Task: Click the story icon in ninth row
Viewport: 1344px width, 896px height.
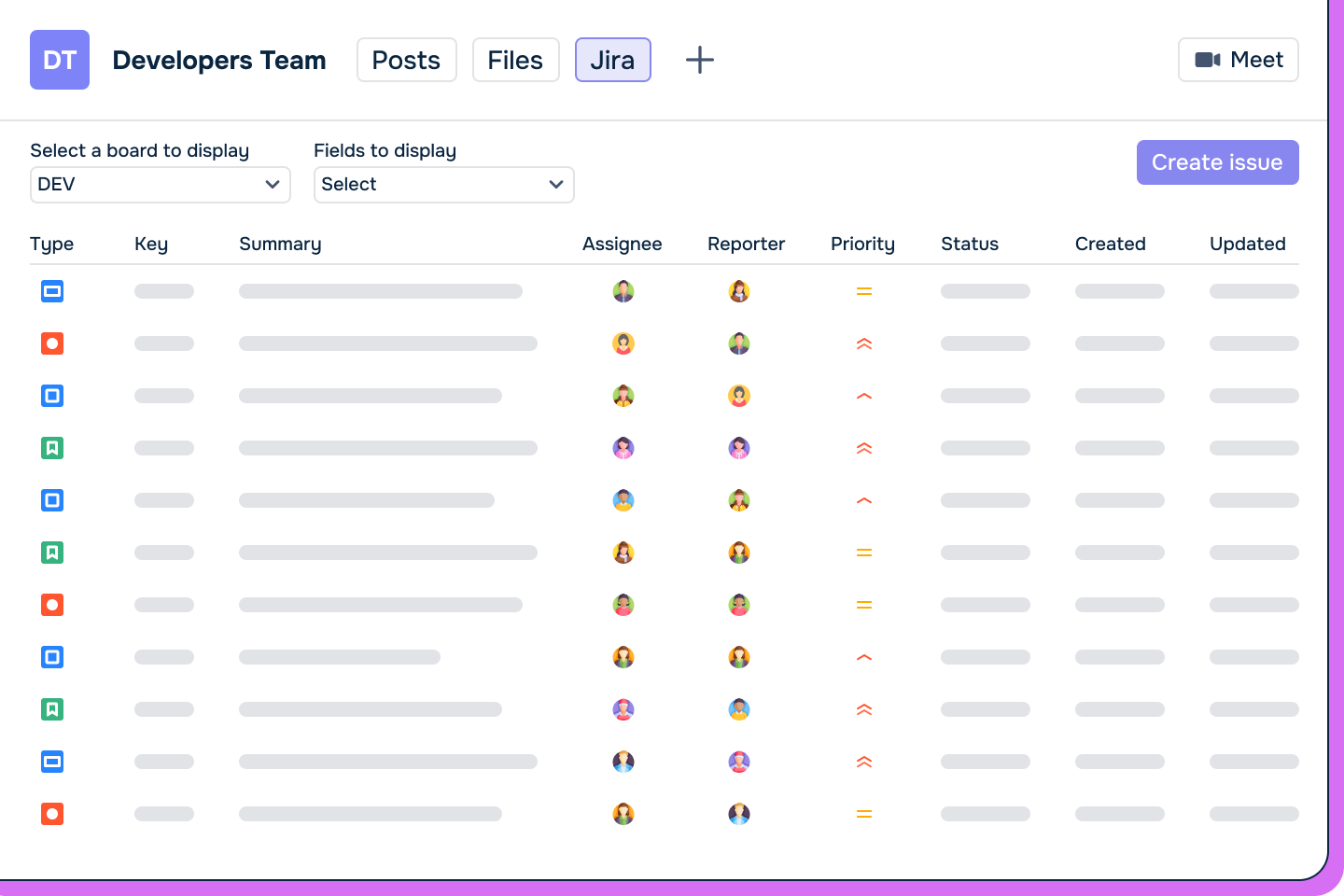Action: pyautogui.click(x=52, y=709)
